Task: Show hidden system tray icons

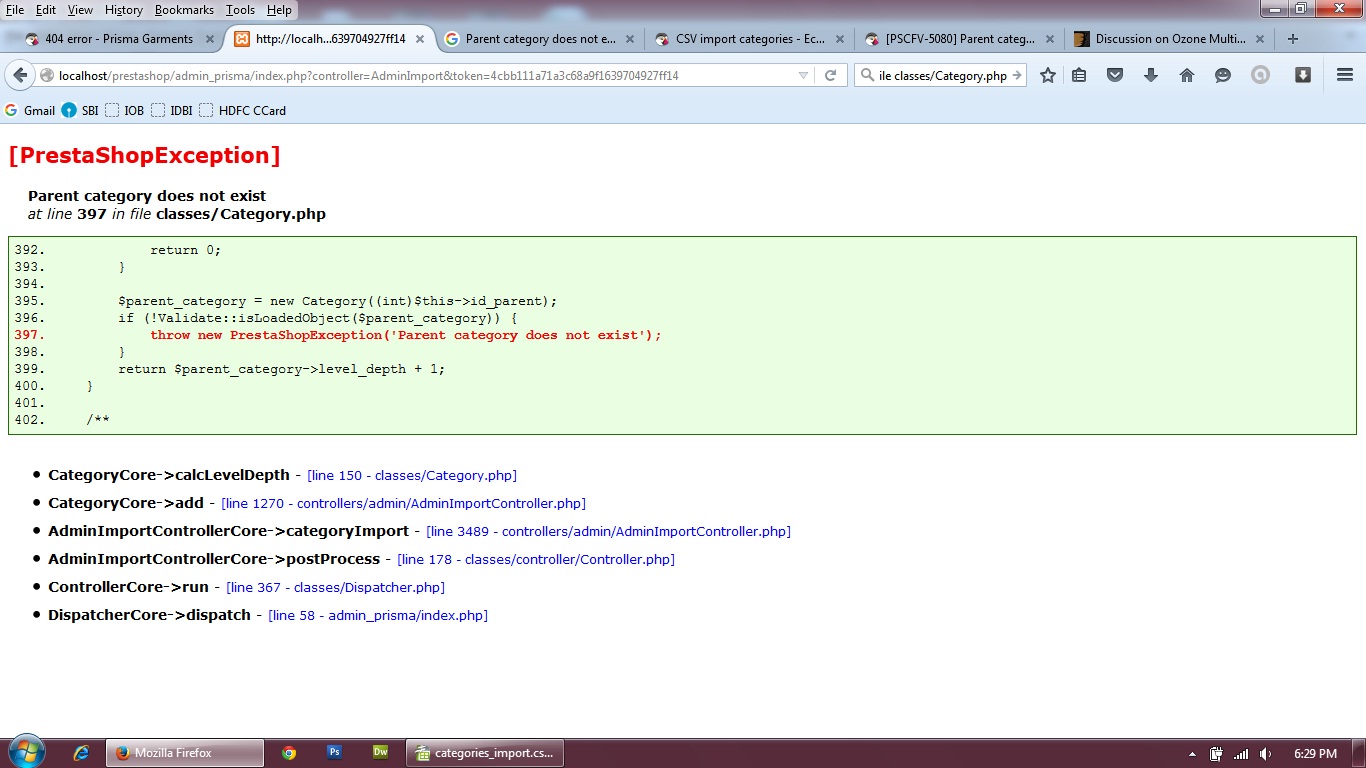Action: (x=1192, y=754)
